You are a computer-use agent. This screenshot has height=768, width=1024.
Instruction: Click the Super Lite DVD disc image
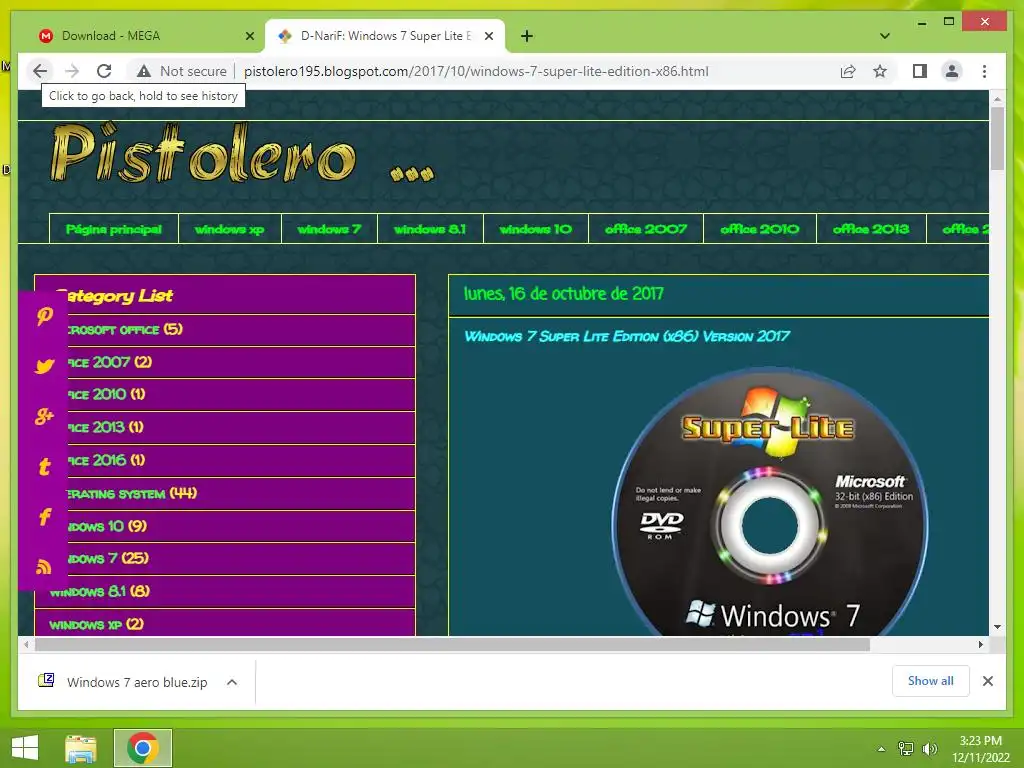tap(769, 502)
